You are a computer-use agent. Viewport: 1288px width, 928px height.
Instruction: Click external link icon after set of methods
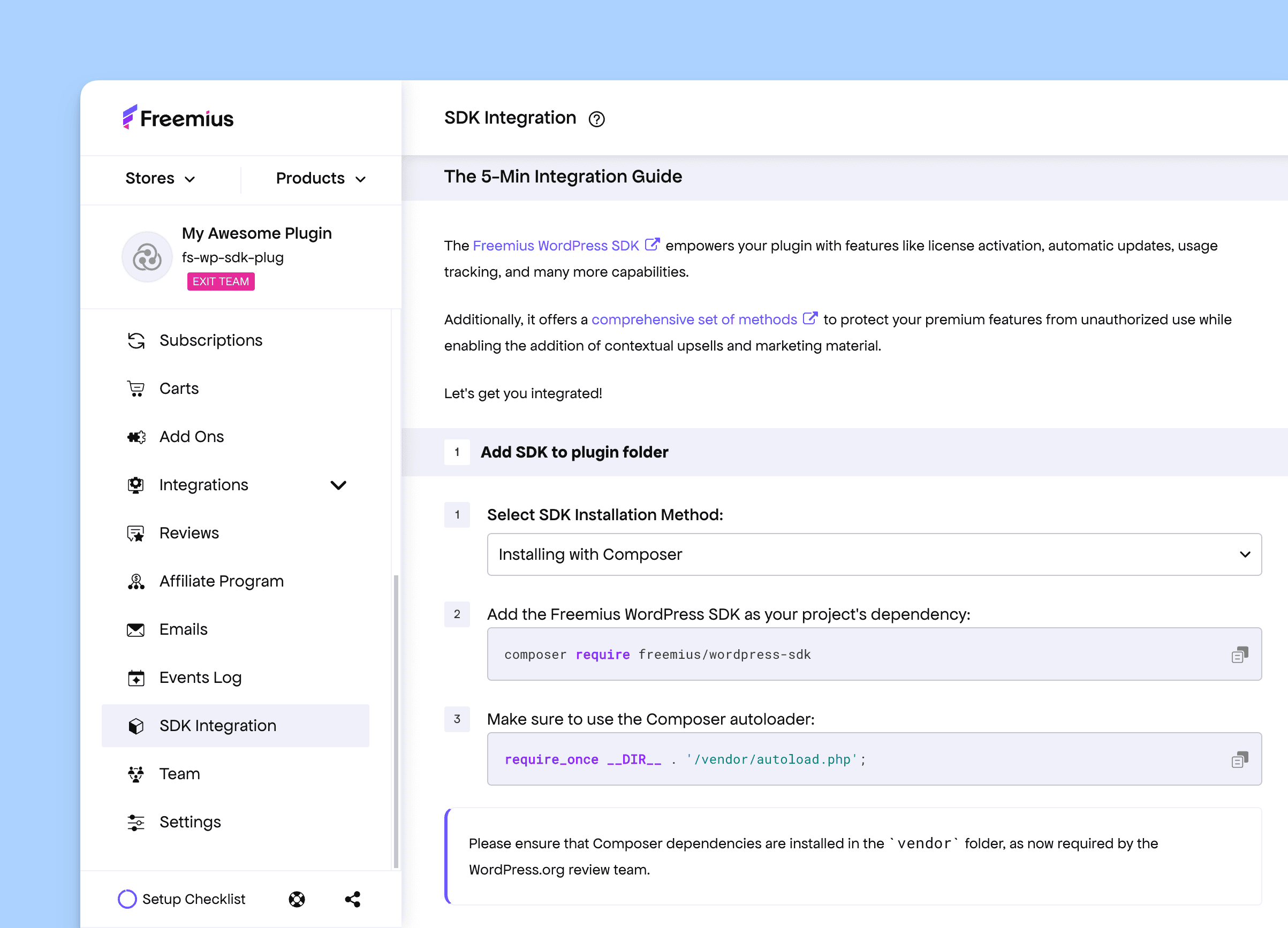point(810,318)
